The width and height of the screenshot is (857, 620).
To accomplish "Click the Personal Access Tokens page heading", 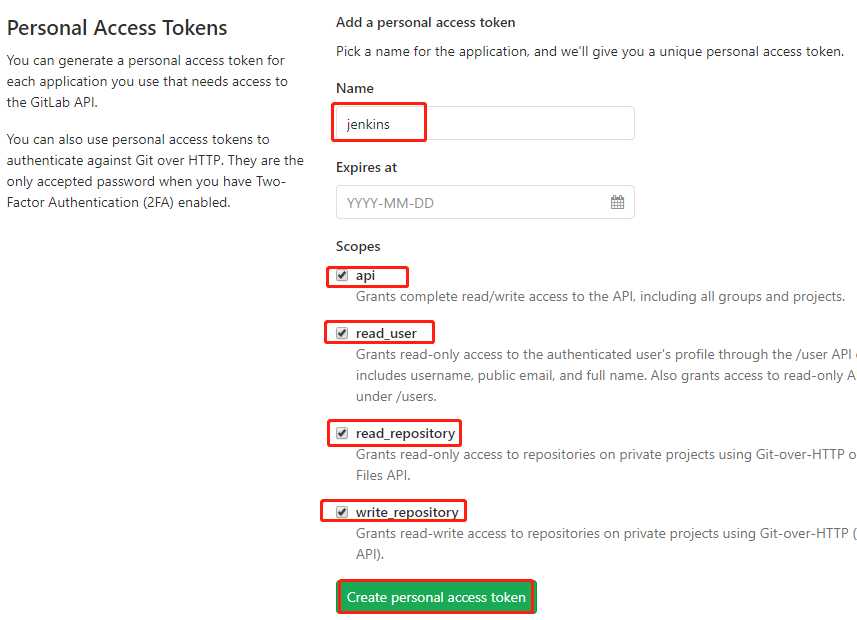I will pyautogui.click(x=117, y=28).
